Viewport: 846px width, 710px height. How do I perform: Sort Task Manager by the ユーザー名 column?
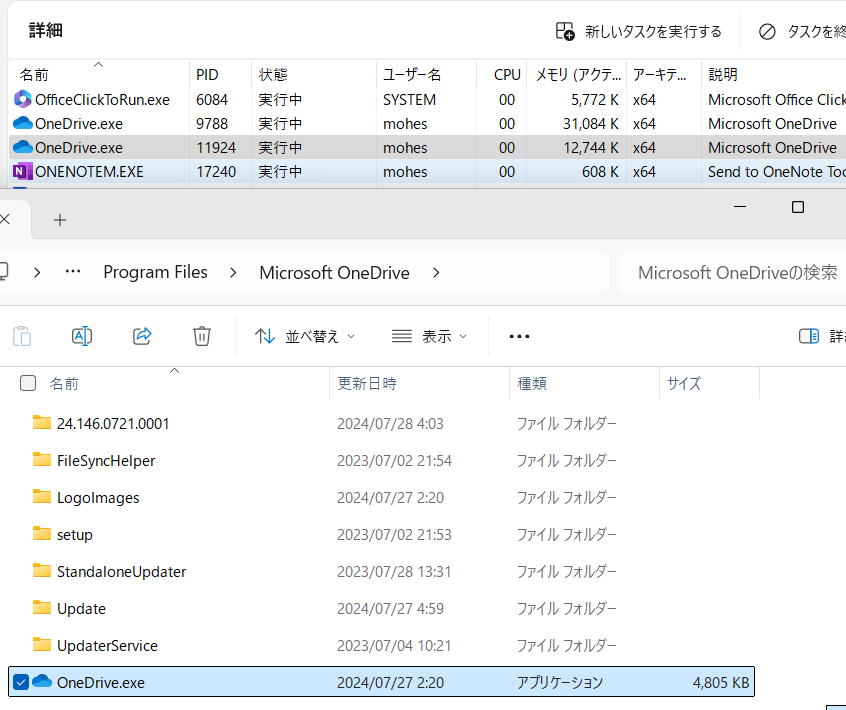point(426,74)
